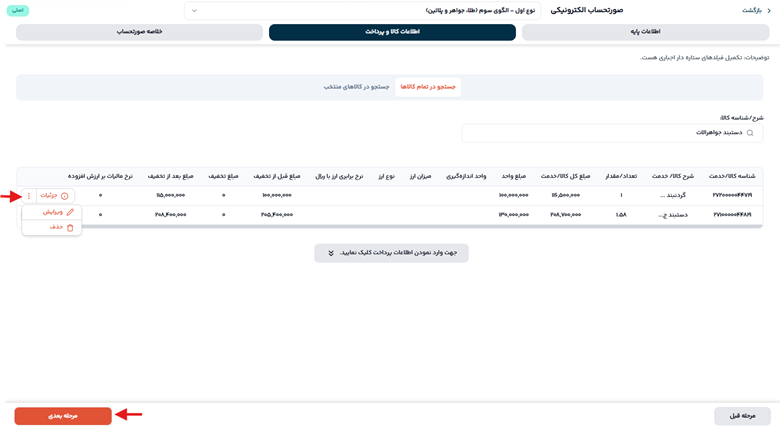
Task: Expand the payment information section
Action: (x=390, y=253)
